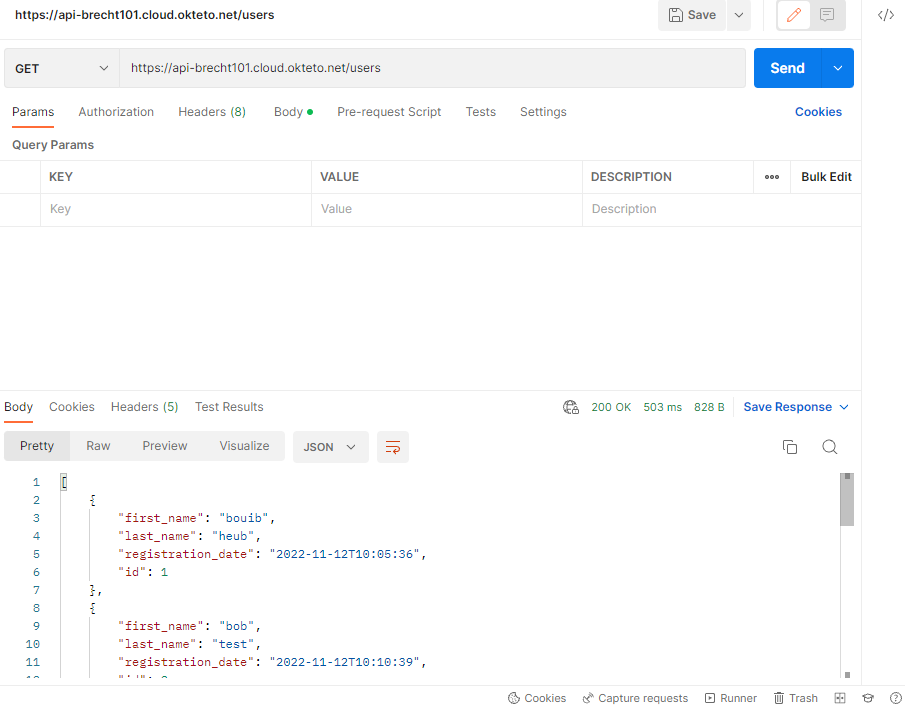The image size is (905, 708).
Task: Toggle line wrapping in the response pane
Action: coord(392,447)
